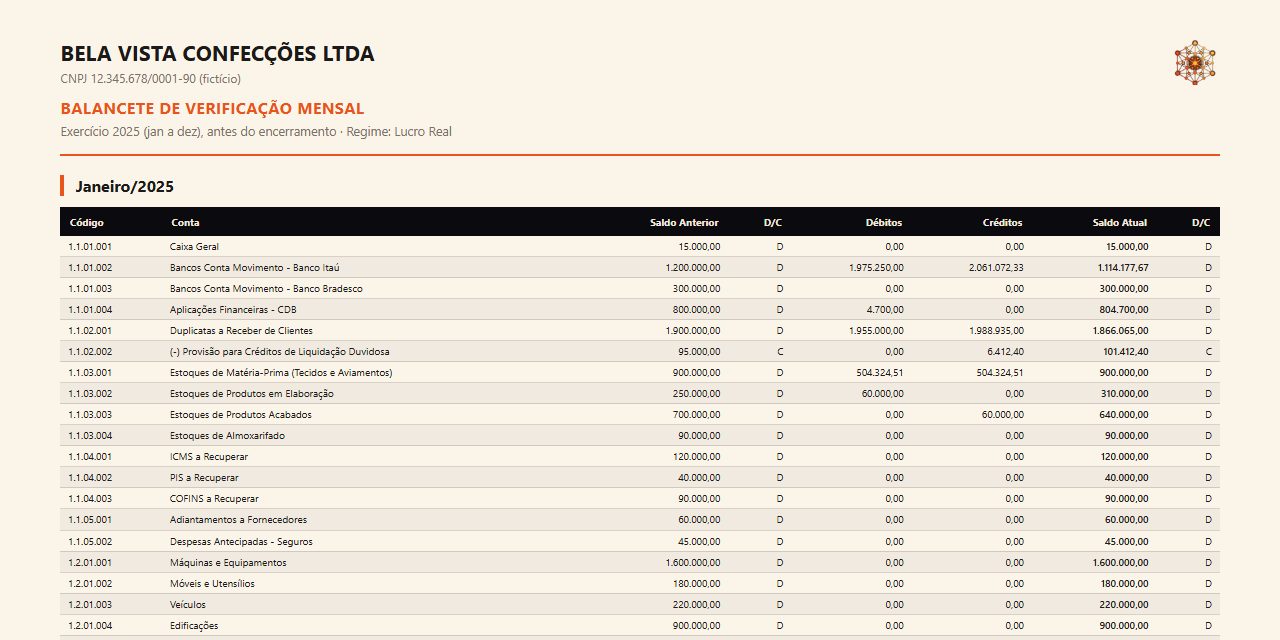The height and width of the screenshot is (640, 1280).
Task: Select the Caixa Geral account name
Action: point(194,247)
